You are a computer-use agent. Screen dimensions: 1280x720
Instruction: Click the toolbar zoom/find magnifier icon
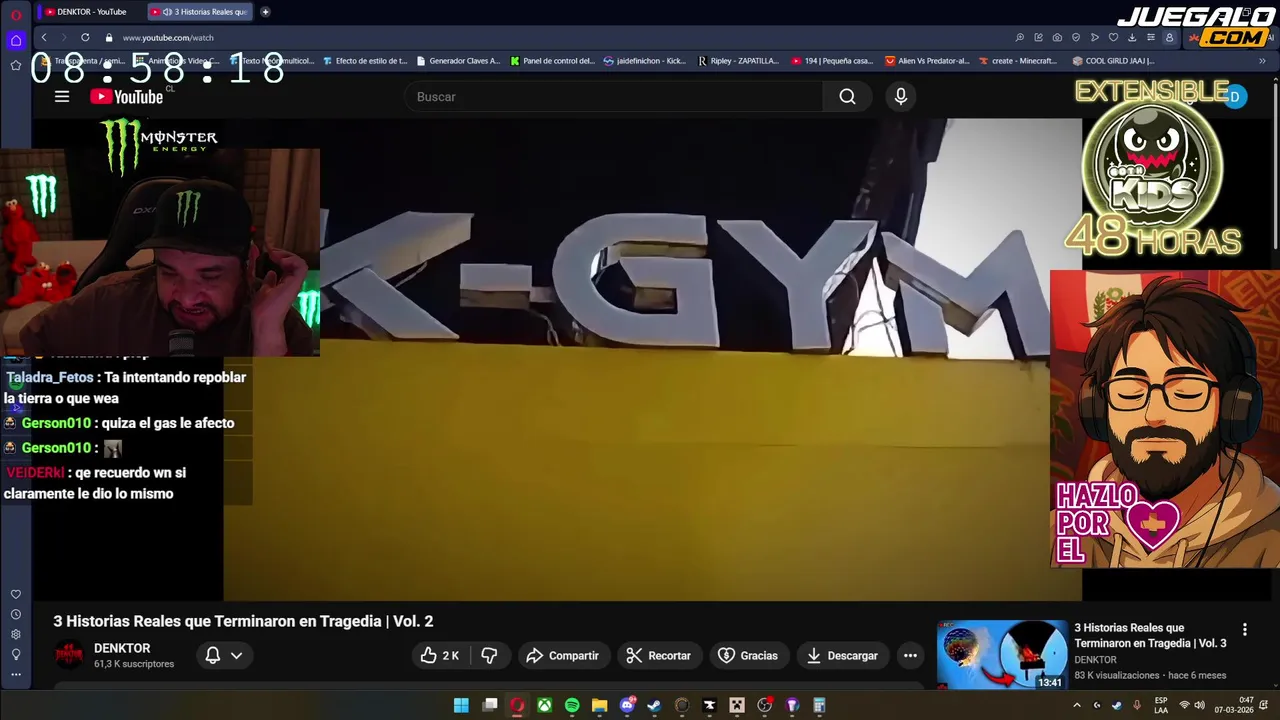point(1019,38)
